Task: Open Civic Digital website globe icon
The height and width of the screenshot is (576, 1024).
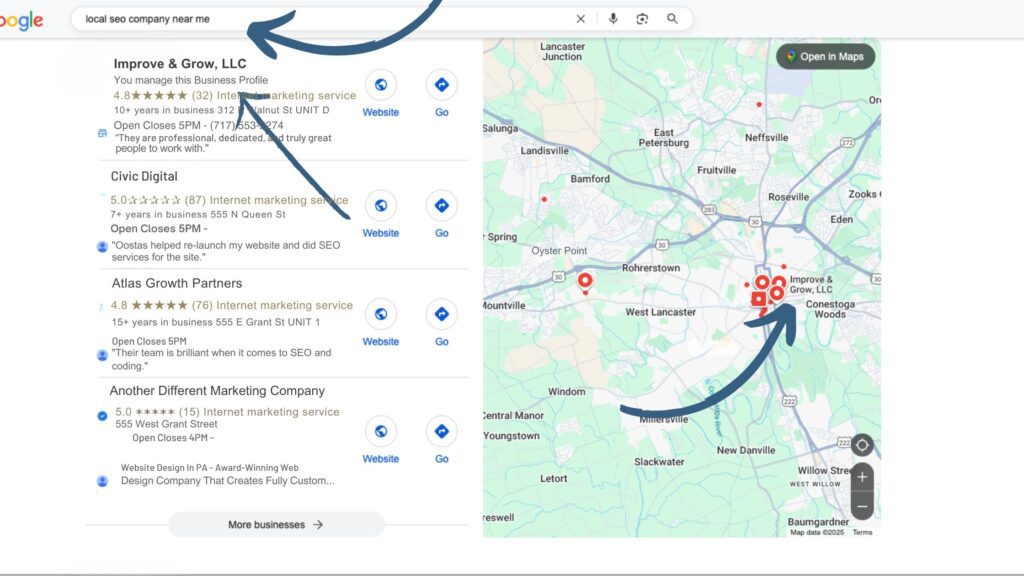Action: pyautogui.click(x=381, y=206)
